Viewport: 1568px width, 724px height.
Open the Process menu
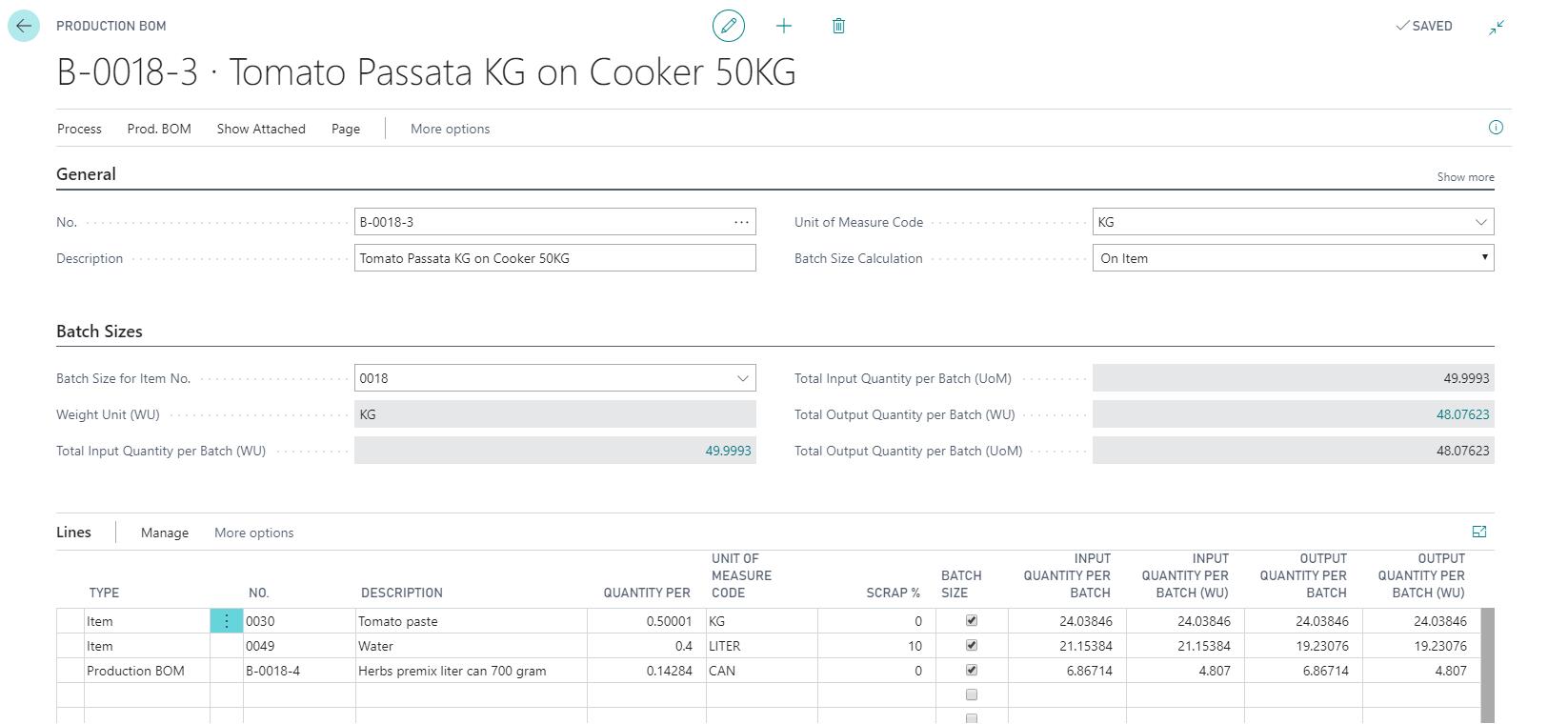79,129
